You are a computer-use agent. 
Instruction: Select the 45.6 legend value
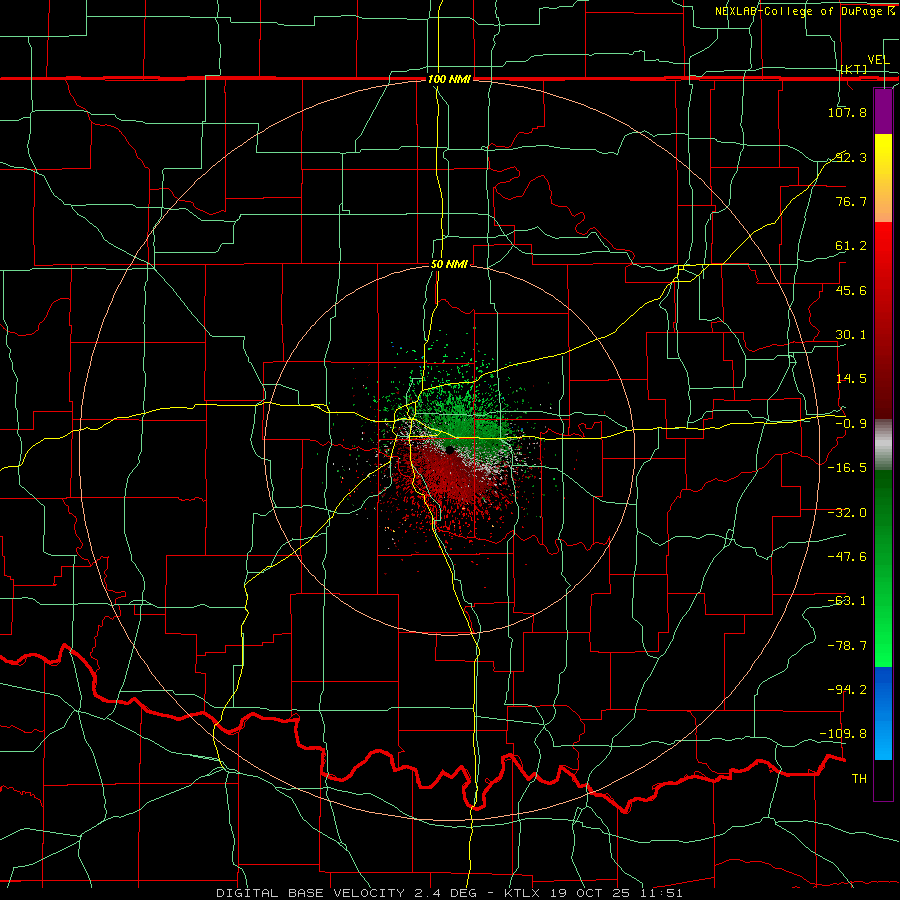(851, 290)
